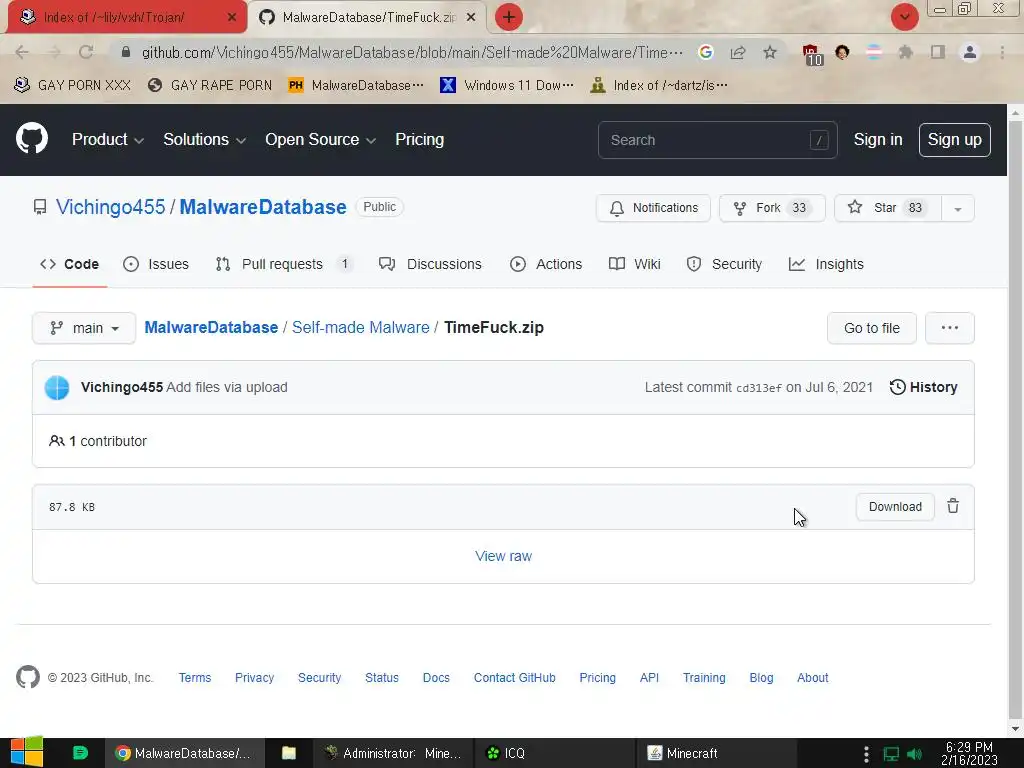Click the Sign in link
The width and height of the screenshot is (1024, 768).
click(878, 140)
